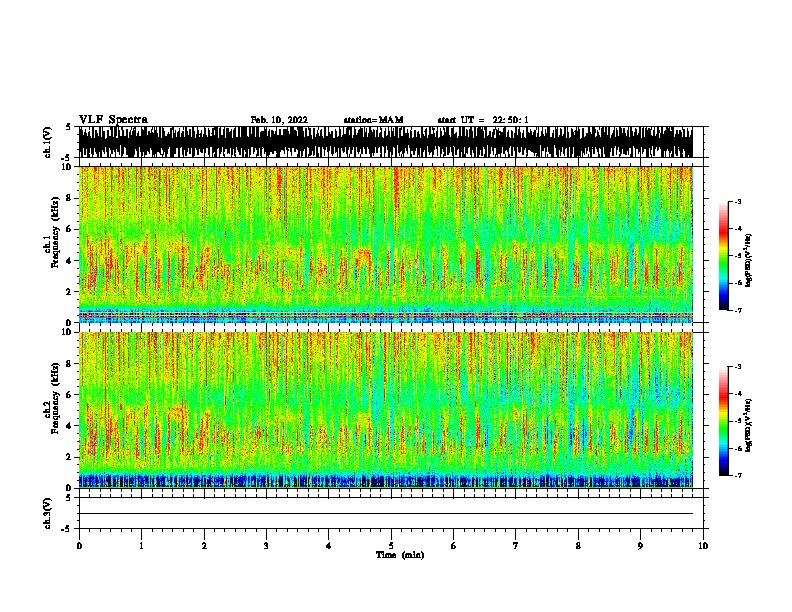The width and height of the screenshot is (792, 612).
Task: Click the ch.2 spectrogram color bar
Action: [x=723, y=421]
